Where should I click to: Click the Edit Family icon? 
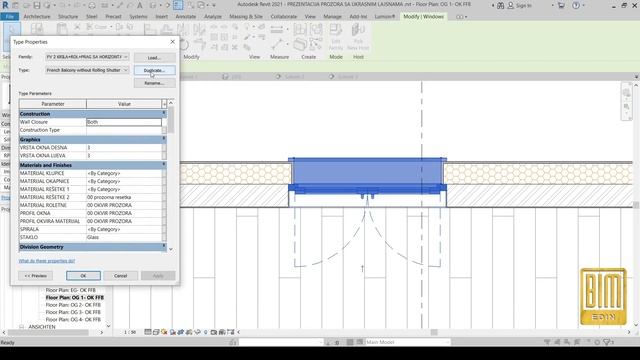336,36
